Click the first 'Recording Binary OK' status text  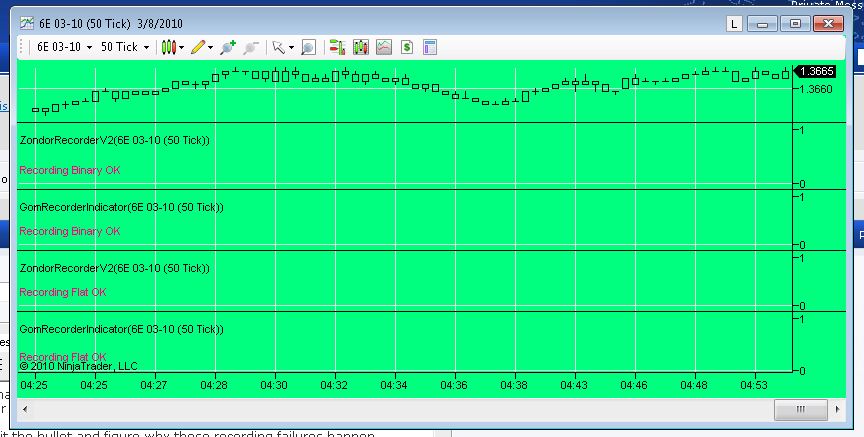click(x=69, y=170)
